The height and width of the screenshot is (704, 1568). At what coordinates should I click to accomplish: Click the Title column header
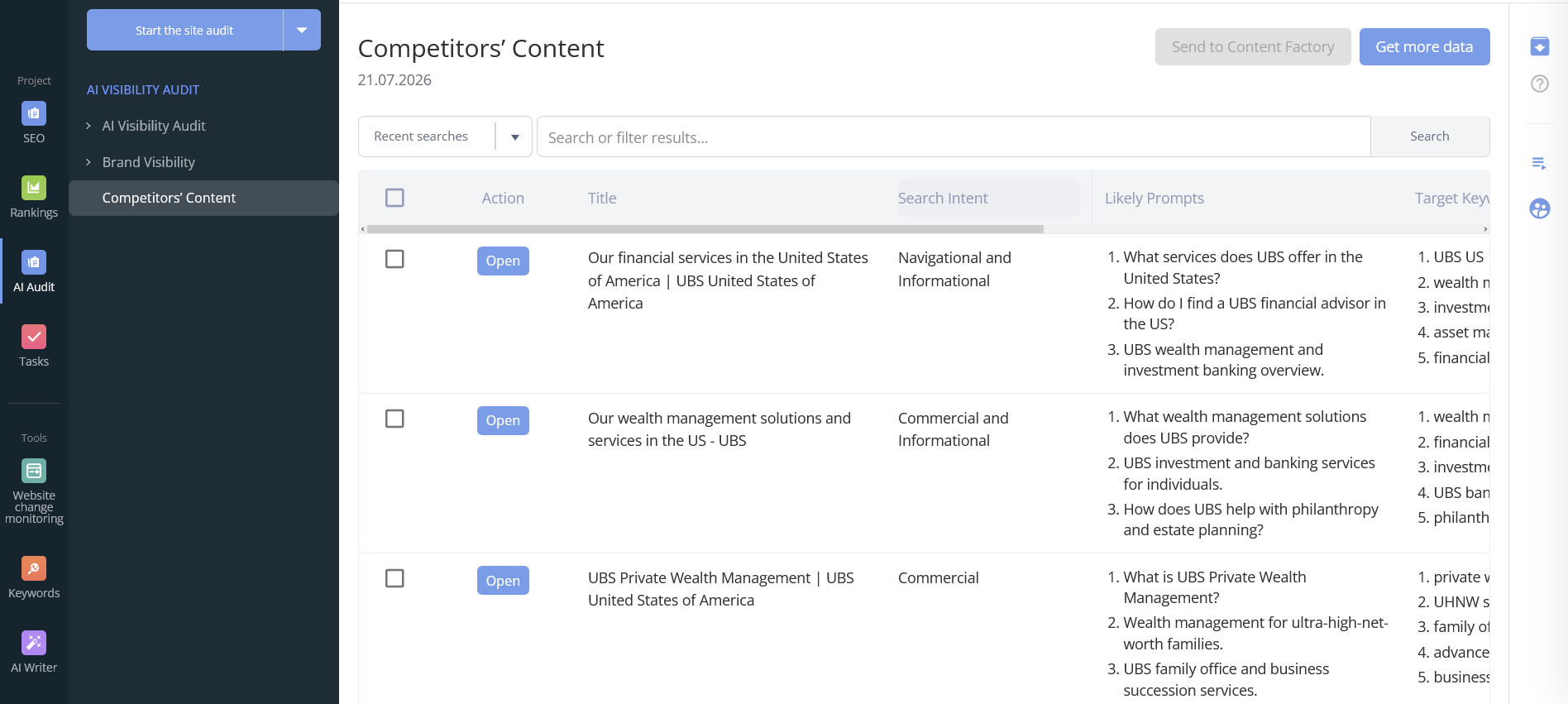(x=602, y=199)
